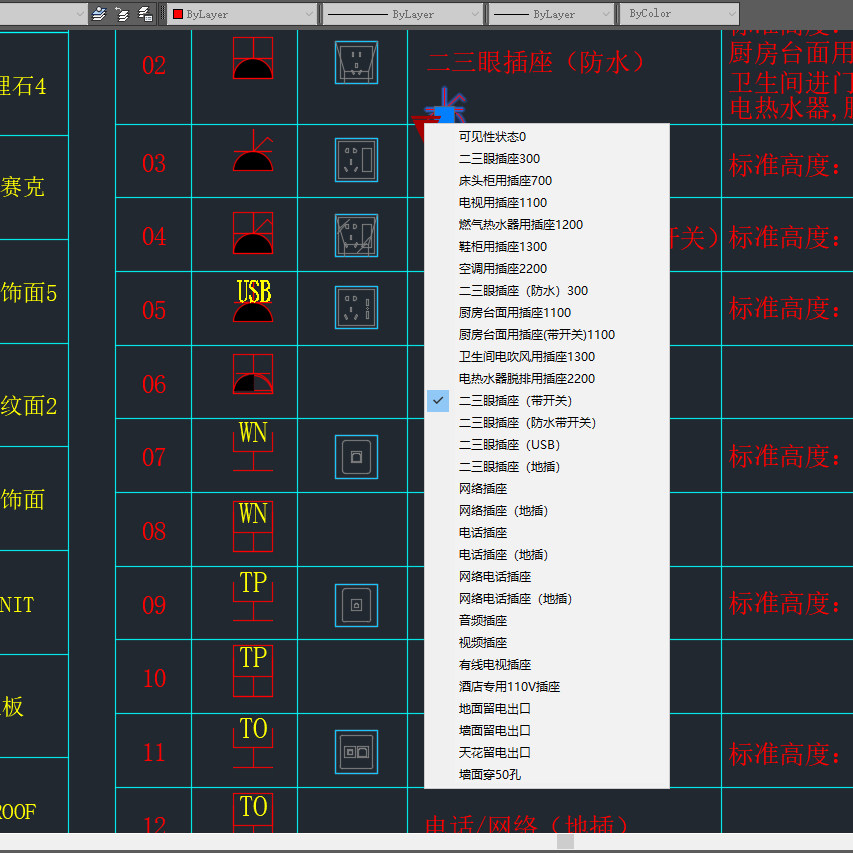Select 有线电视插座 entry
Screen dimensions: 853x853
(547, 665)
